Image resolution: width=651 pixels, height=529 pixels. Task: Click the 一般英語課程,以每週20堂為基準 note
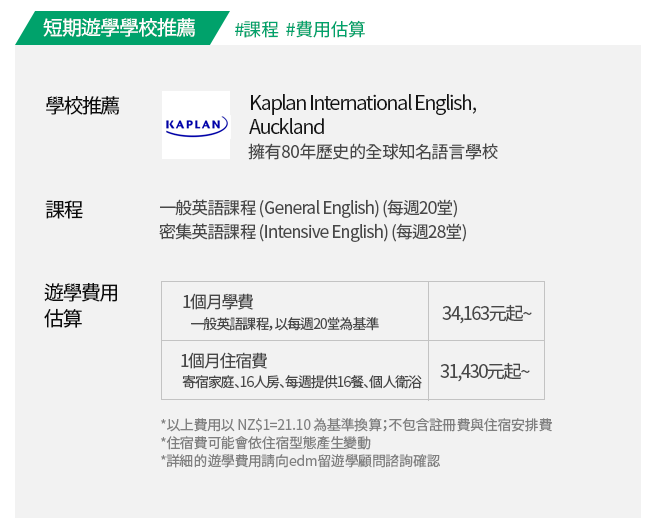click(284, 324)
